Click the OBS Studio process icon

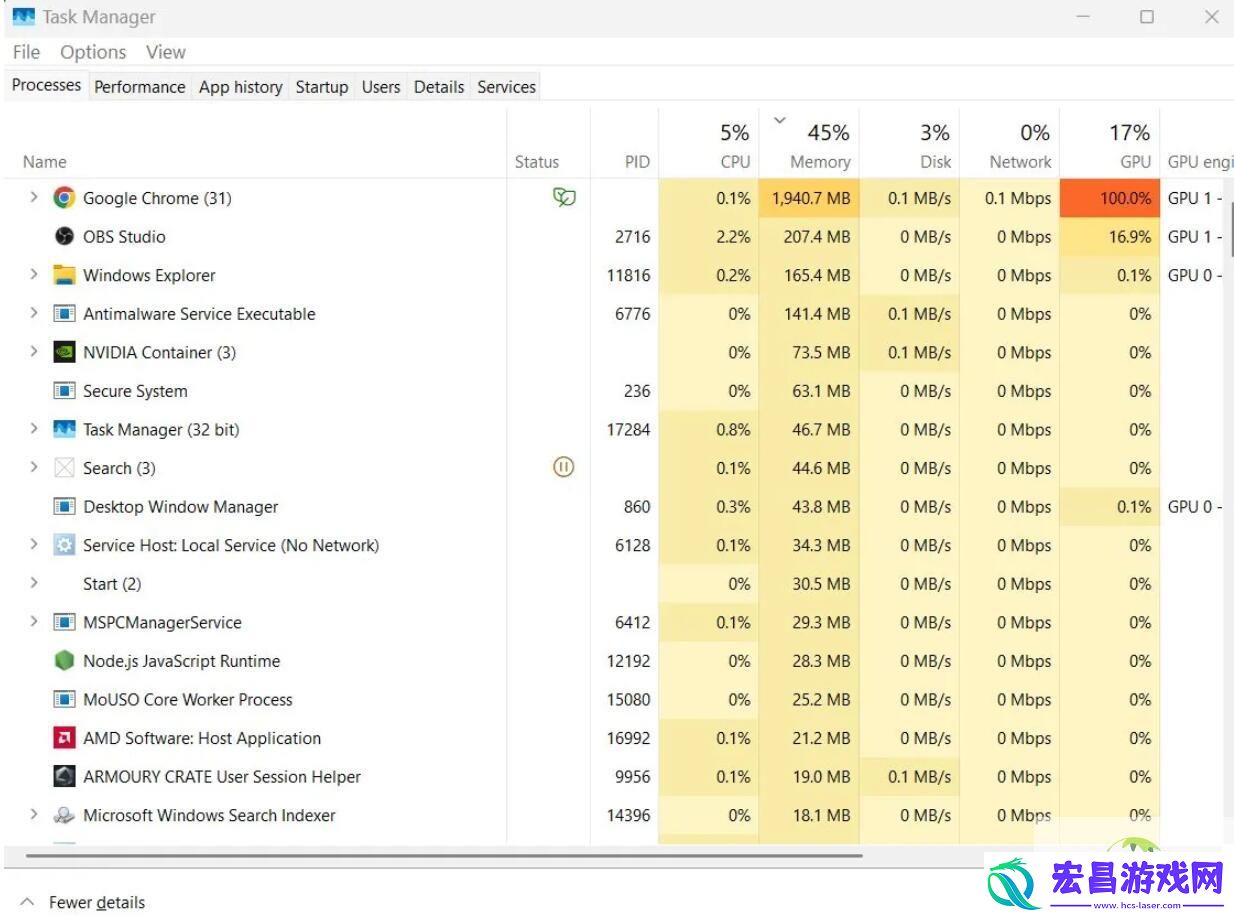64,237
